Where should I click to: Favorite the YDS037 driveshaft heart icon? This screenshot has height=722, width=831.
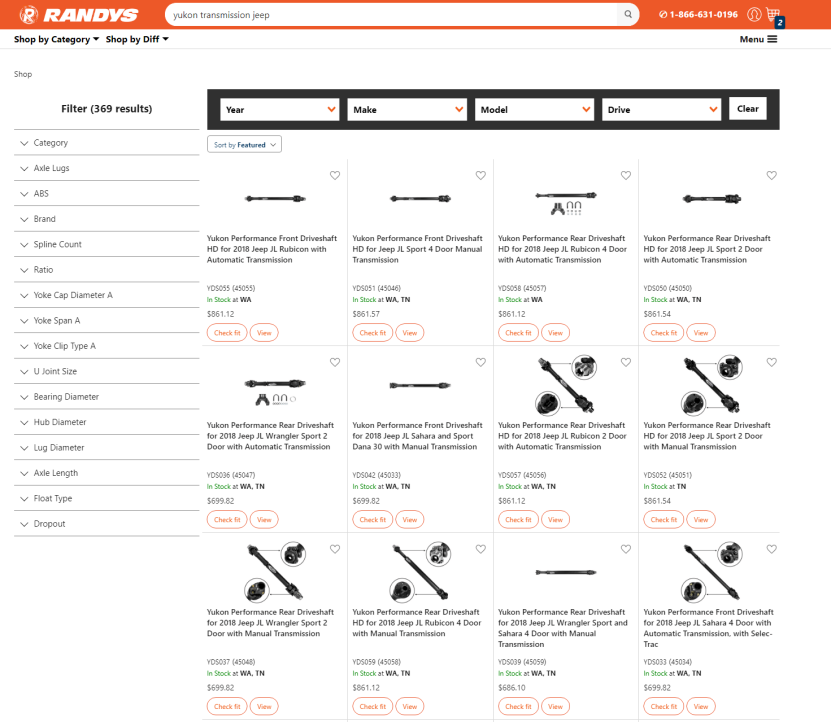335,549
